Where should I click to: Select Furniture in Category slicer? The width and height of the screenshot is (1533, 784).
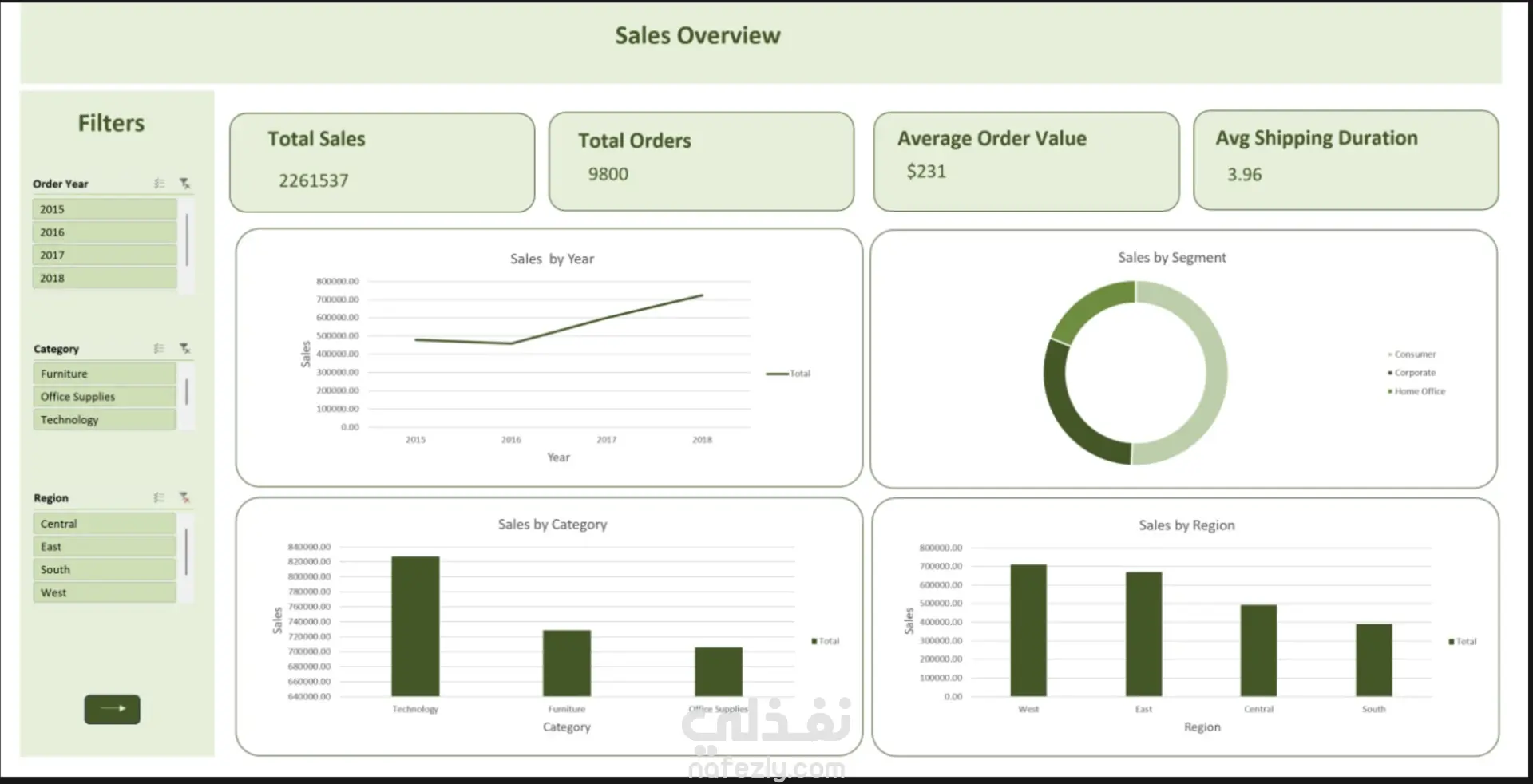click(105, 374)
